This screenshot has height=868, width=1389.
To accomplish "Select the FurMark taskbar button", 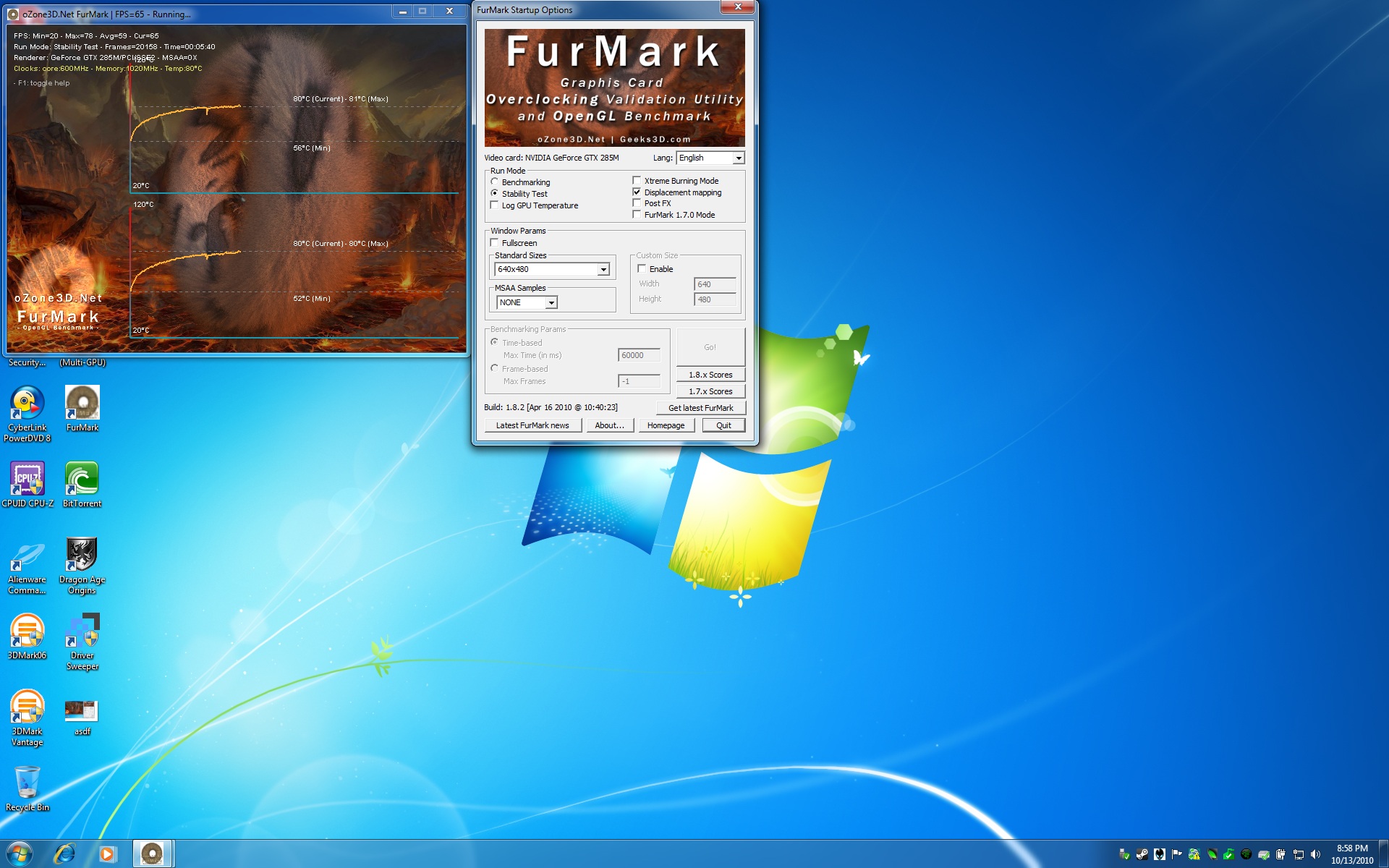I will click(152, 854).
